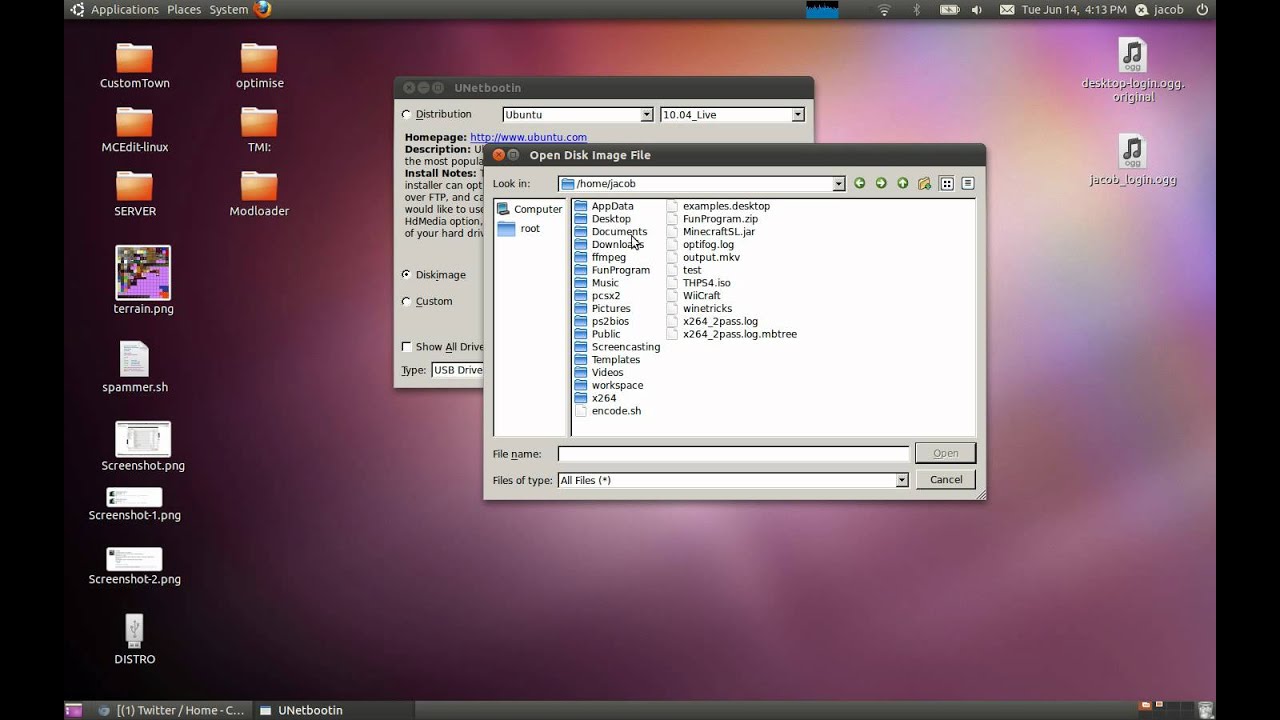The image size is (1280, 720).
Task: Select encode.sh in file list
Action: (x=608, y=411)
